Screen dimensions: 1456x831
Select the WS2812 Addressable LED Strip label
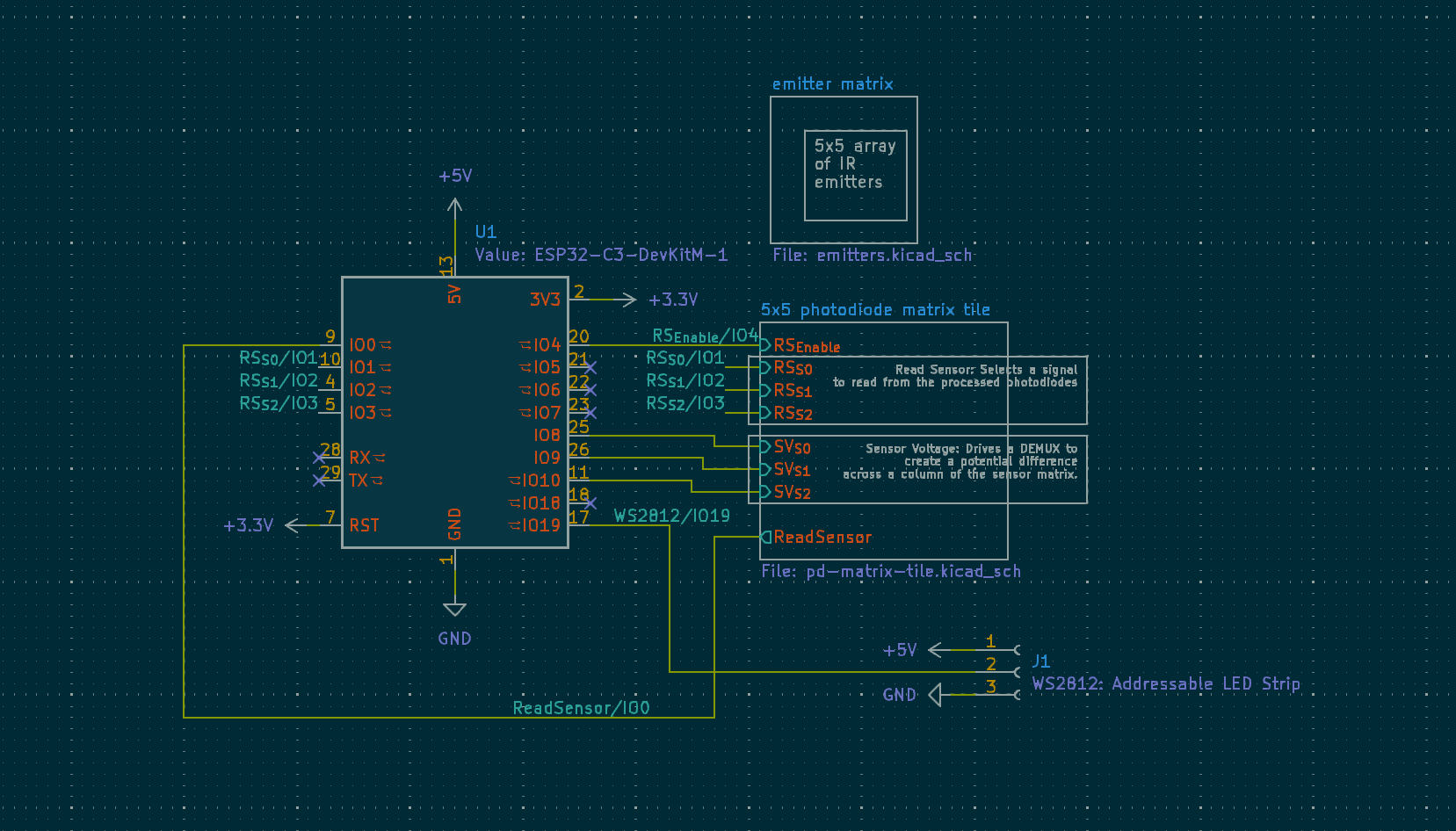(x=1166, y=683)
